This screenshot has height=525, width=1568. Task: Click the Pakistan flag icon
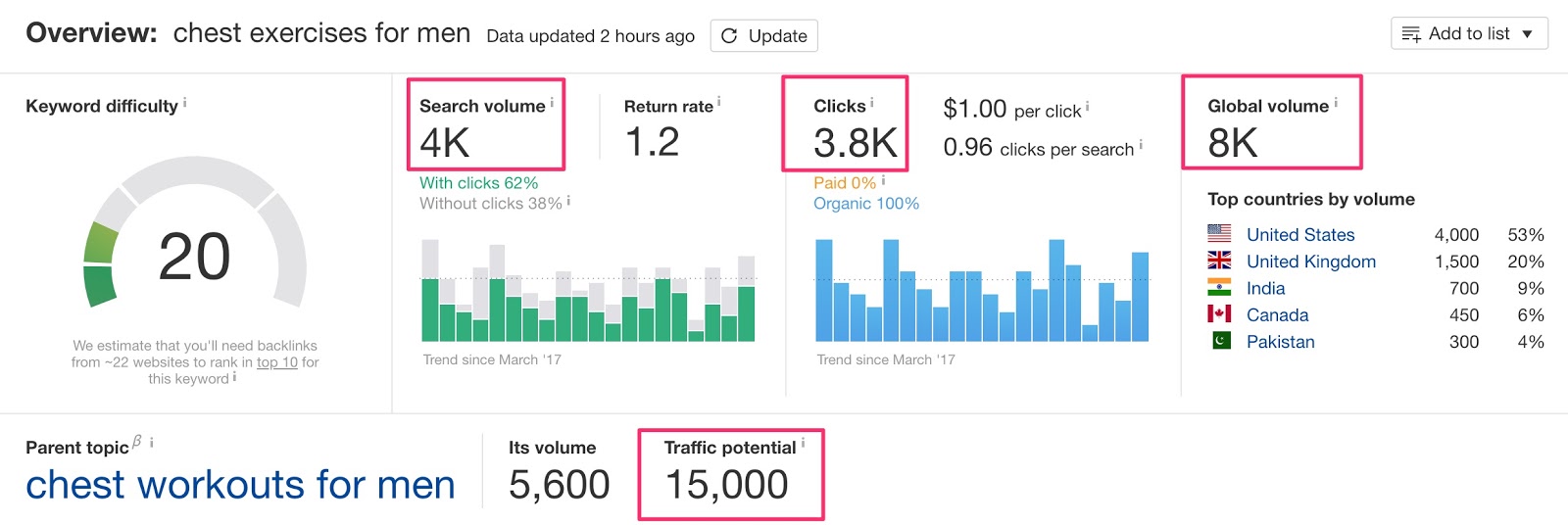pyautogui.click(x=1221, y=340)
